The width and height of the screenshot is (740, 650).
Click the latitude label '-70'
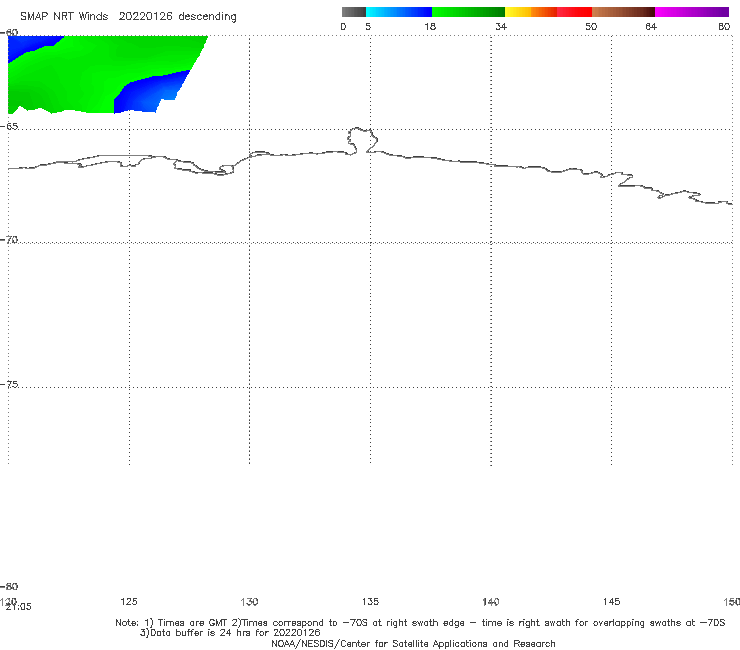(x=9, y=240)
